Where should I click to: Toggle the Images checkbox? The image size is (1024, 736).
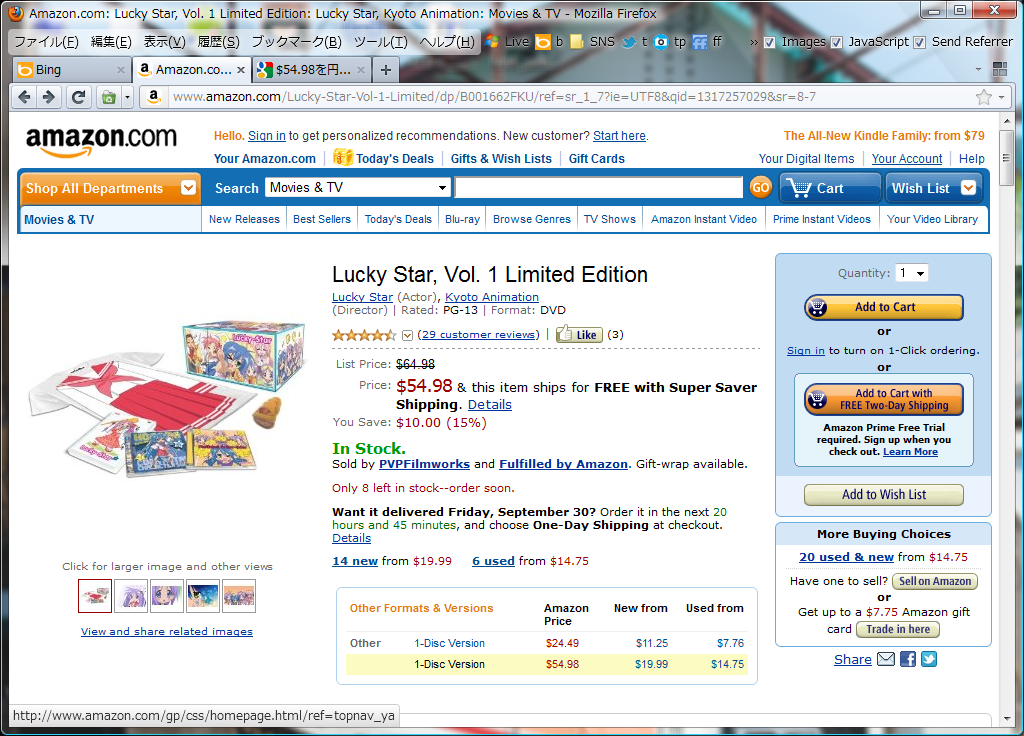pyautogui.click(x=770, y=42)
